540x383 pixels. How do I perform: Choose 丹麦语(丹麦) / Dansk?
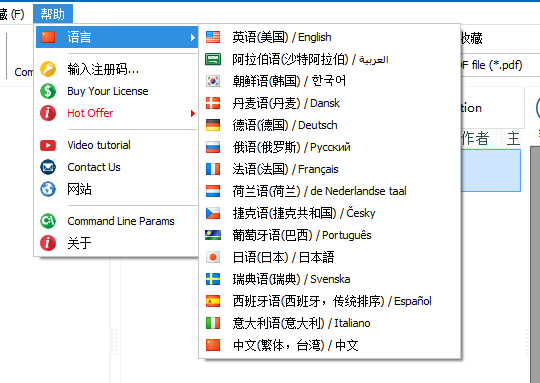coord(330,103)
